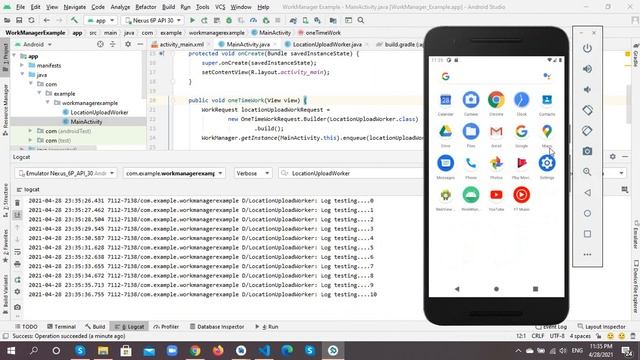The image size is (640, 360).
Task: Switch to LocationUploadWorker.java editor tab
Action: (327, 44)
